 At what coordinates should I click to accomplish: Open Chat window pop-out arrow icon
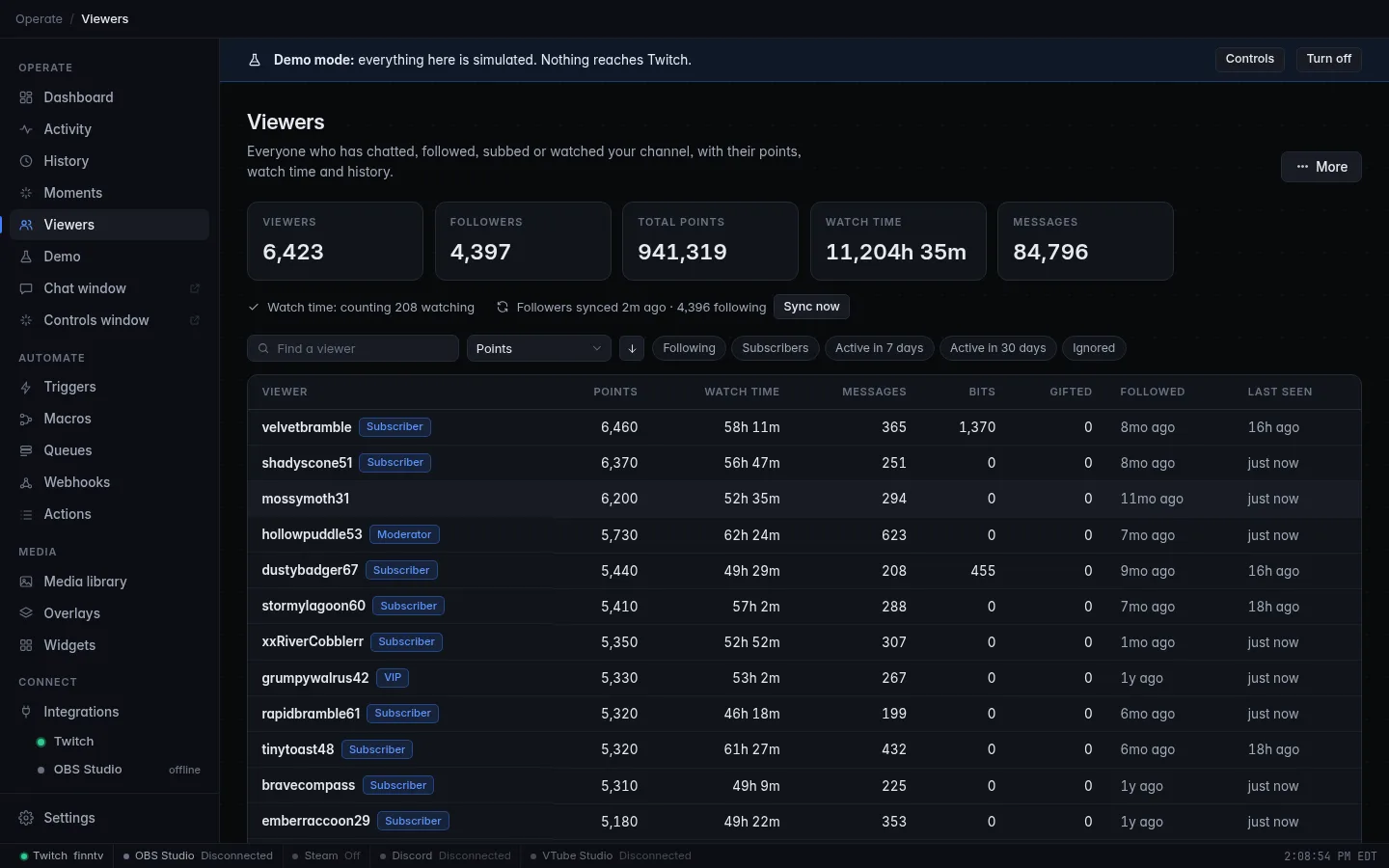click(x=195, y=288)
